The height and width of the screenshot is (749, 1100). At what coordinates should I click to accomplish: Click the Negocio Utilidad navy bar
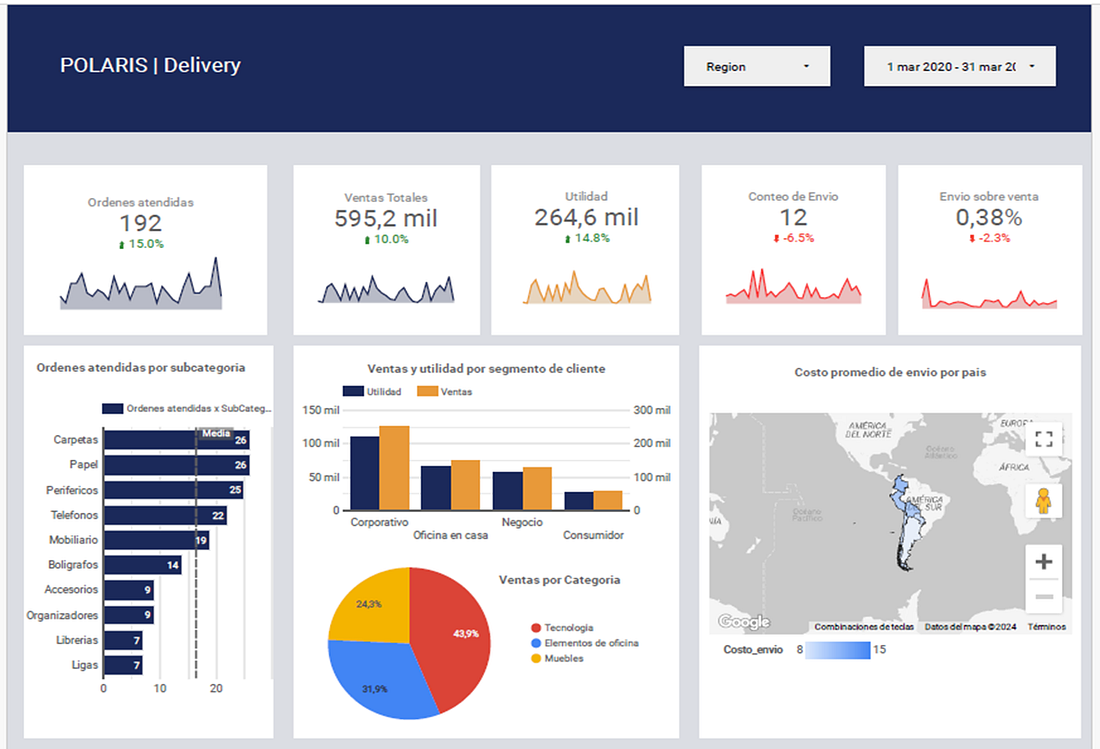(508, 491)
